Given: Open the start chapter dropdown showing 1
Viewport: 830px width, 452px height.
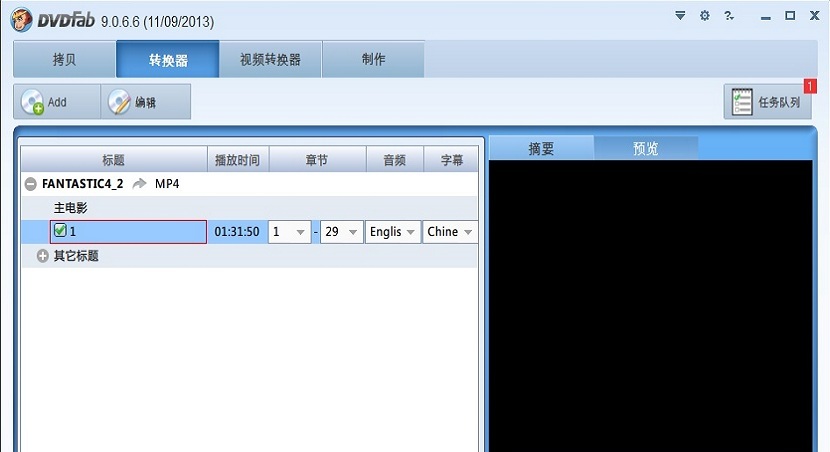Looking at the screenshot, I should (289, 232).
